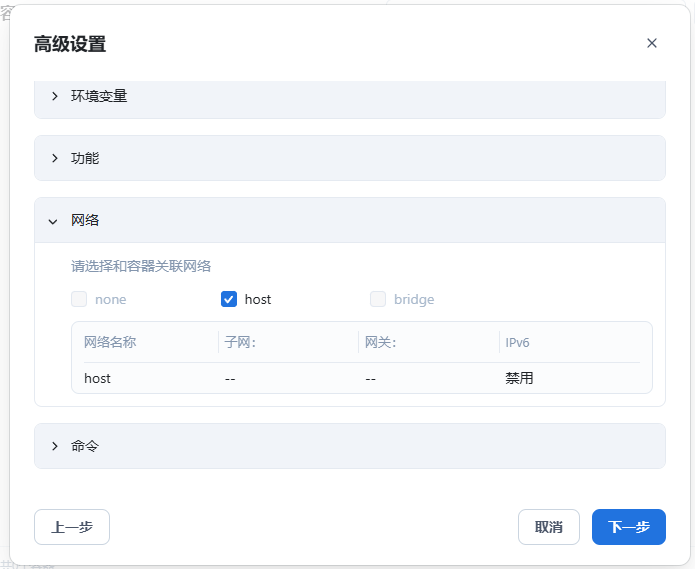Click the 子网 column header
This screenshot has width=695, height=569.
(240, 342)
